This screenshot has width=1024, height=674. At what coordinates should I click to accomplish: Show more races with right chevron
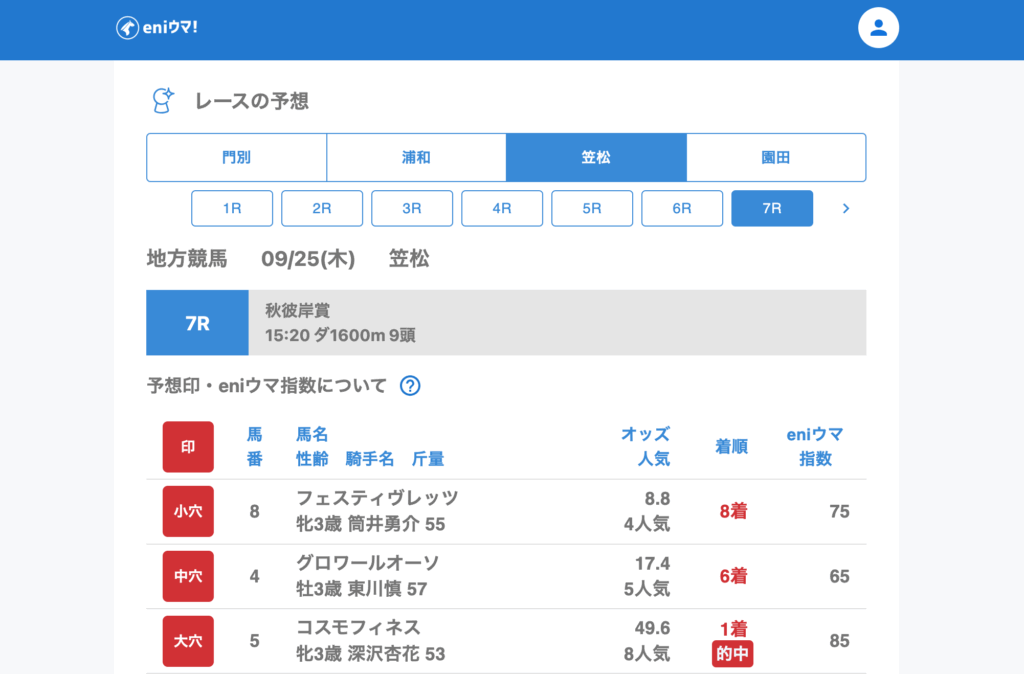tap(846, 209)
